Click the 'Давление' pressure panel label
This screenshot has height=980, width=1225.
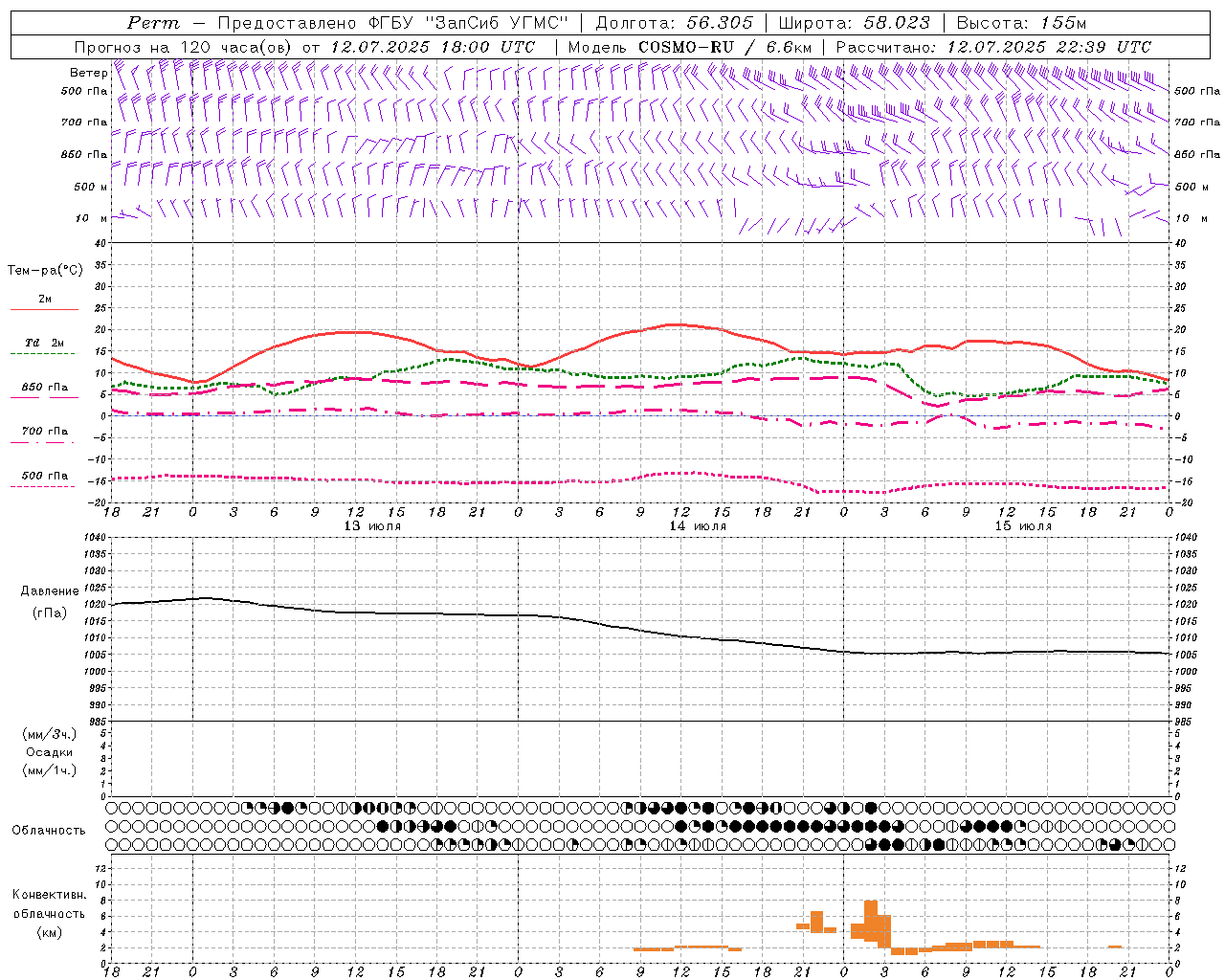click(x=50, y=591)
